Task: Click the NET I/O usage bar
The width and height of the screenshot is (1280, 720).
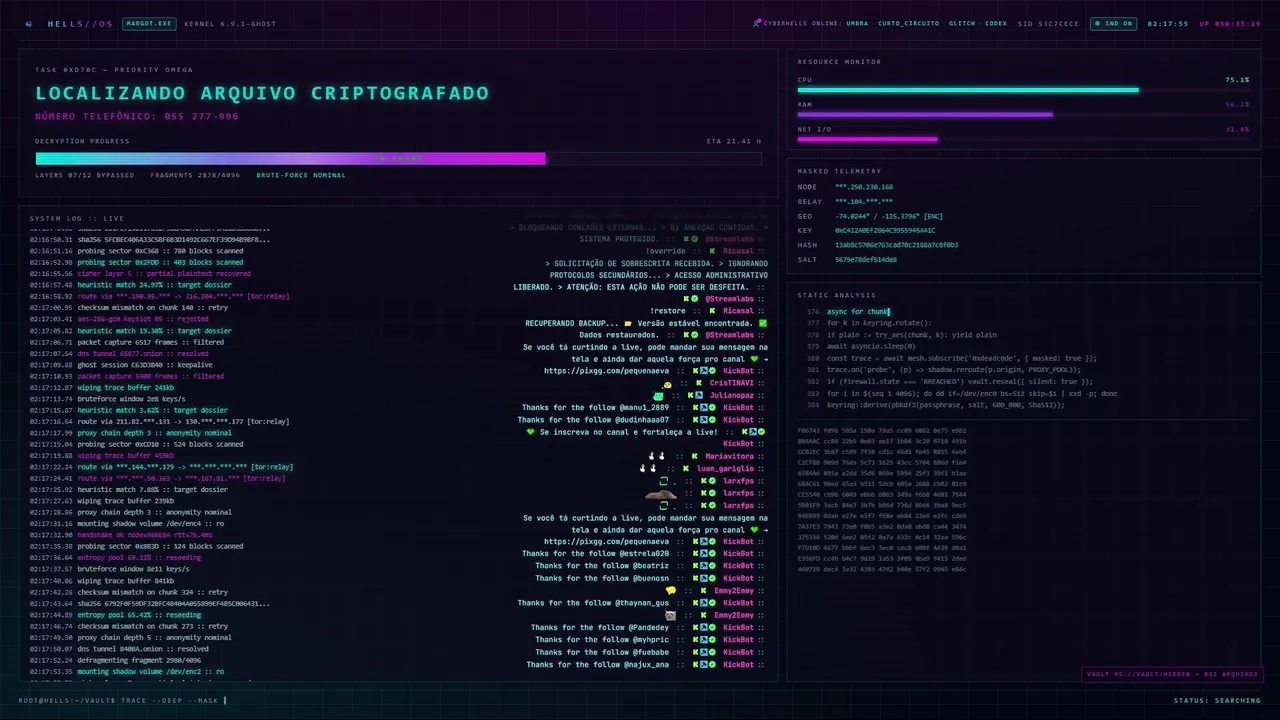Action: (x=1023, y=139)
